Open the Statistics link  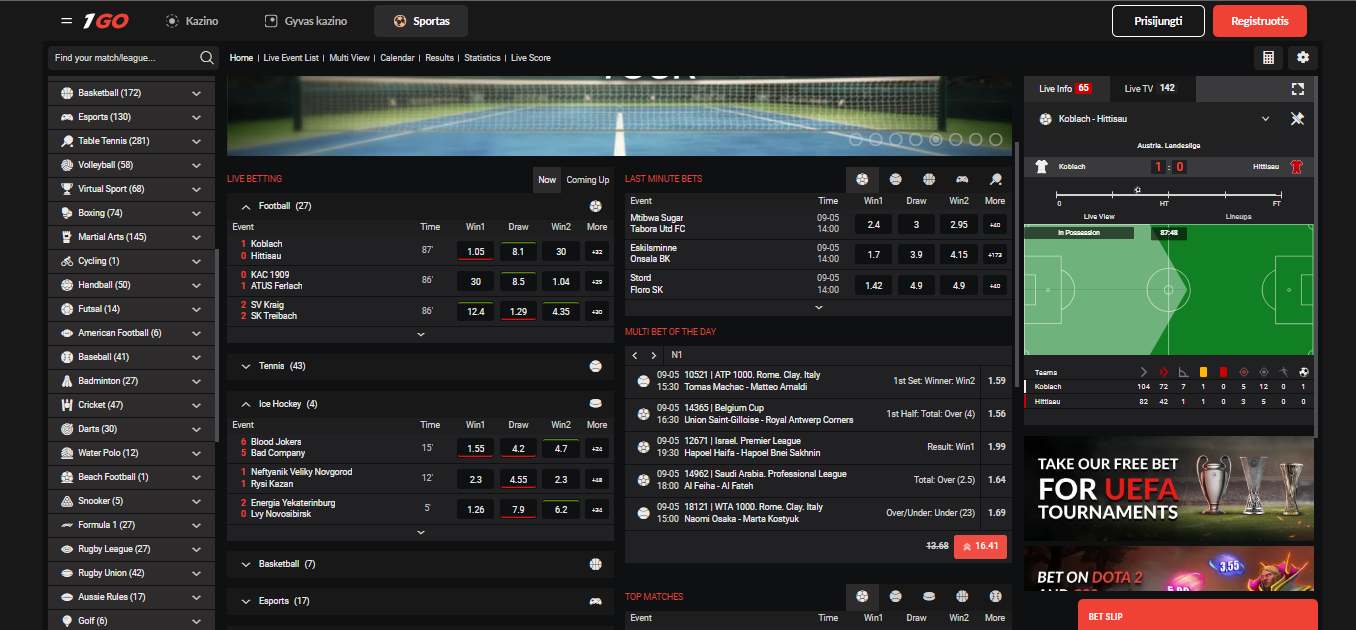[482, 58]
